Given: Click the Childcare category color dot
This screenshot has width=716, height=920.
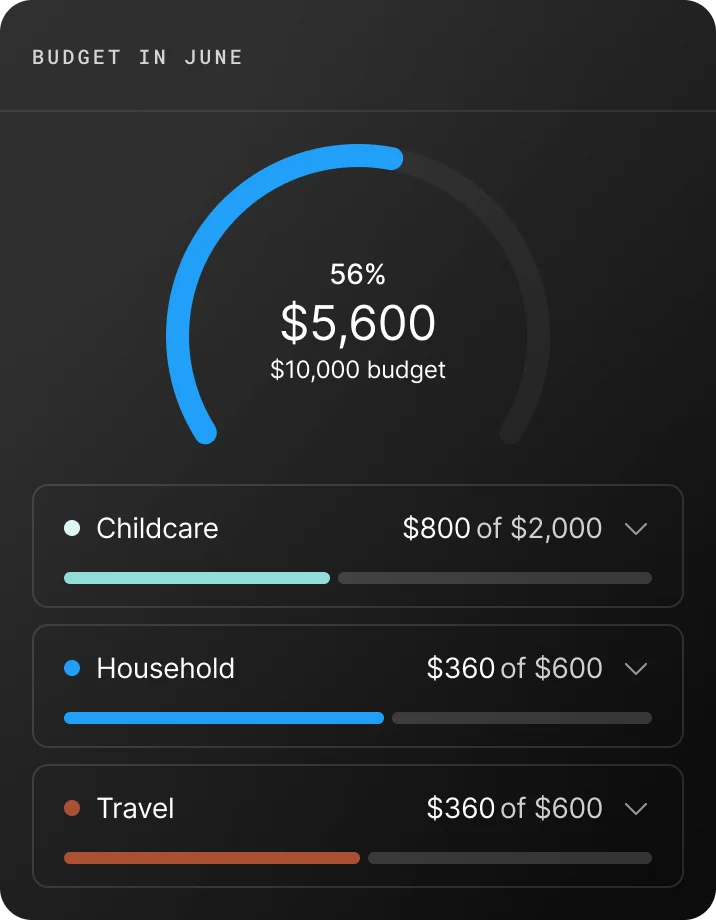Looking at the screenshot, I should (x=71, y=528).
